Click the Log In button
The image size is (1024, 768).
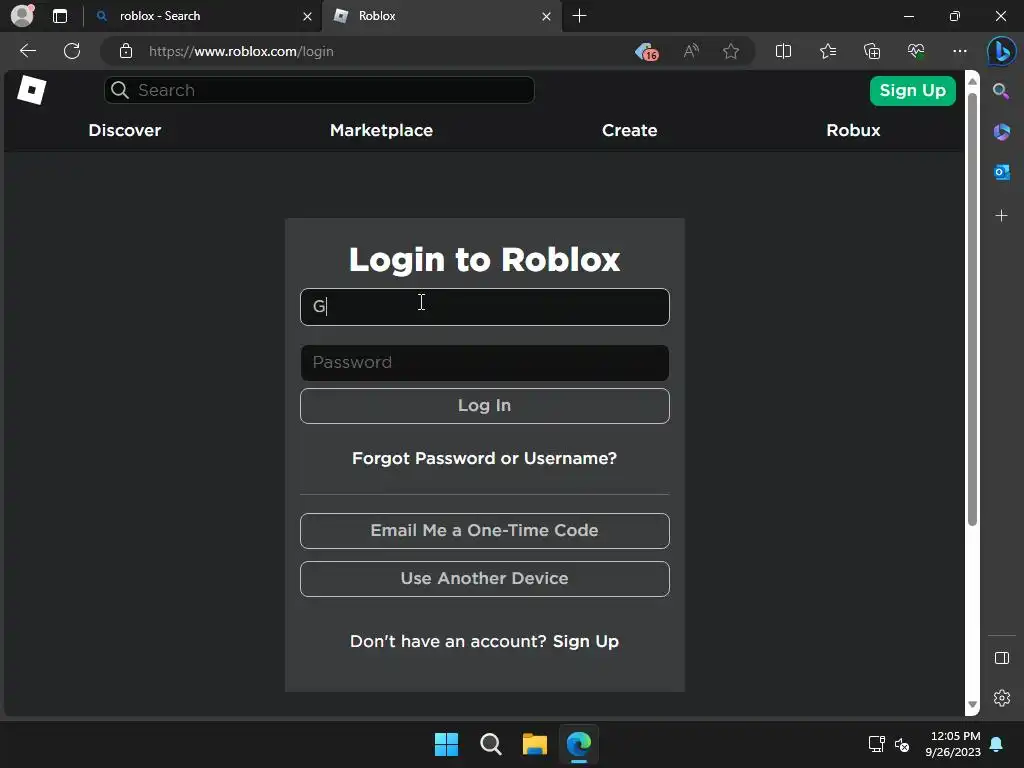click(x=485, y=406)
